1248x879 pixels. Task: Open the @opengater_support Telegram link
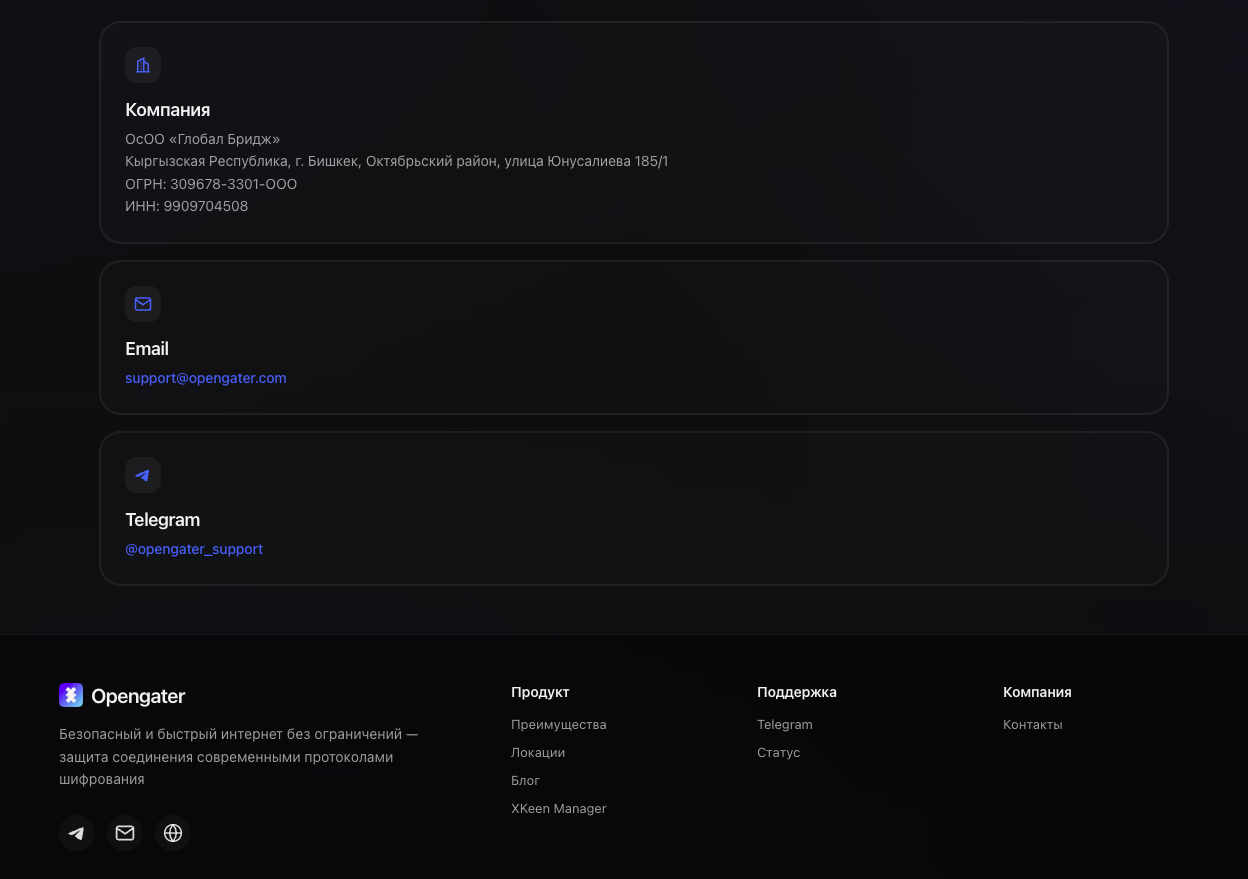[194, 549]
